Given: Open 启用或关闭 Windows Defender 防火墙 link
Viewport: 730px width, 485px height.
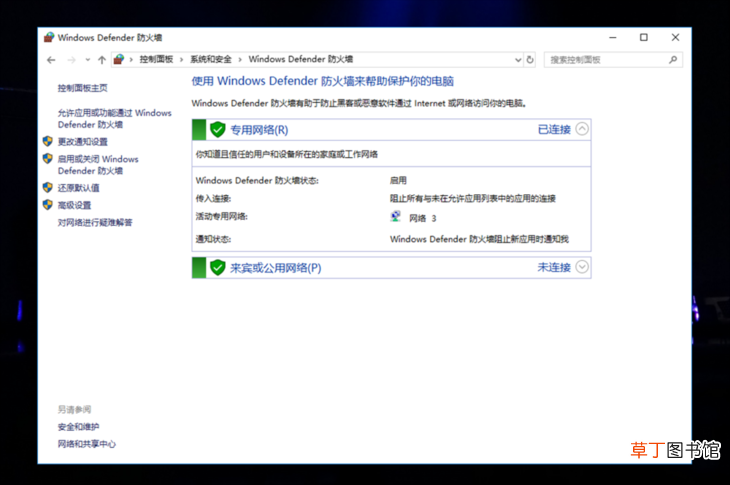Looking at the screenshot, I should 98,165.
